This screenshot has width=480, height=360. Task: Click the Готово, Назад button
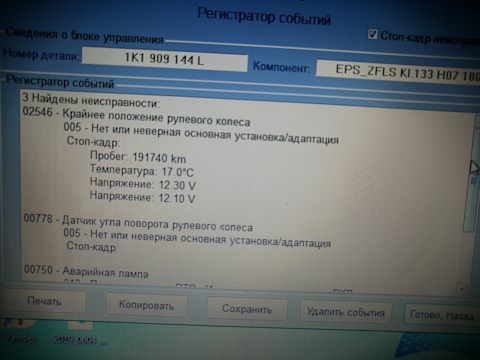442,315
